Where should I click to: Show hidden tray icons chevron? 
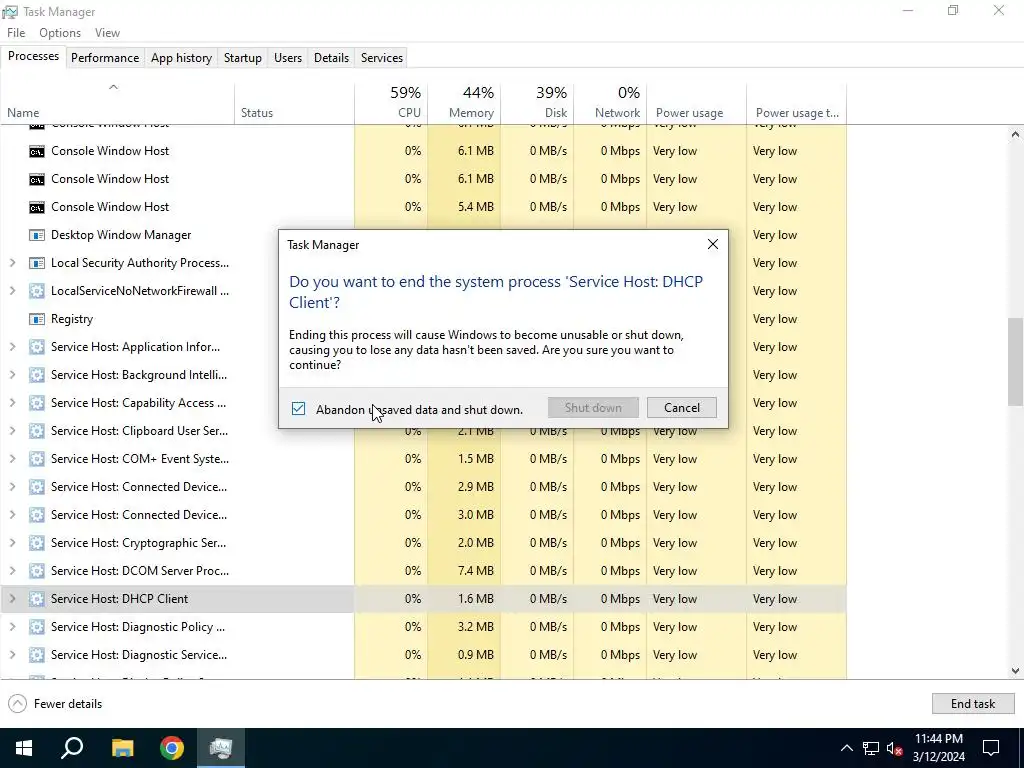846,748
